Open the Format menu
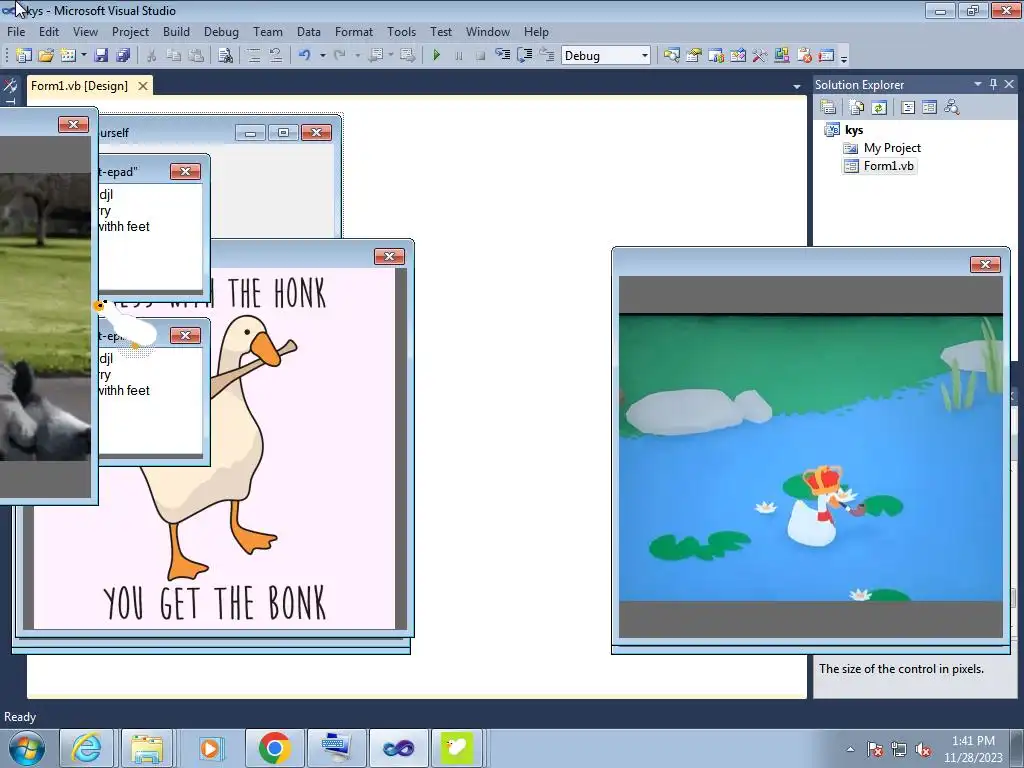Screen dimensions: 1024x768 coord(354,31)
